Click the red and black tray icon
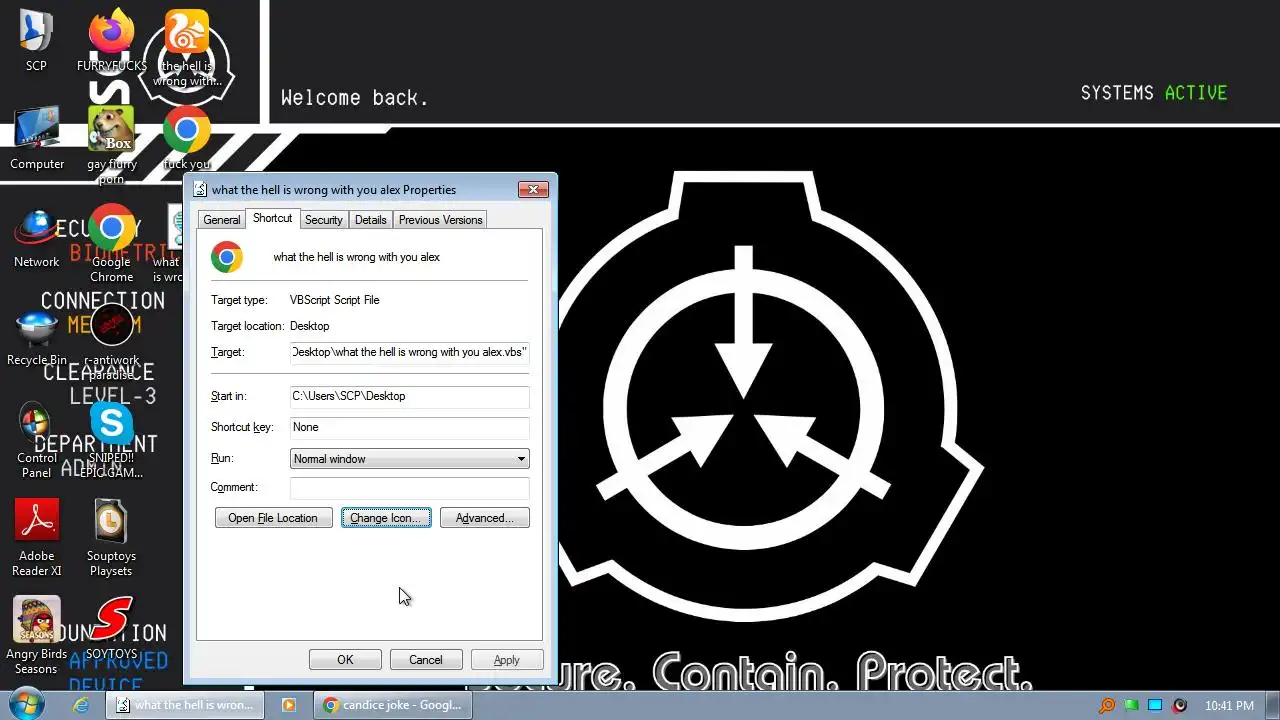1280x720 pixels. 1180,705
